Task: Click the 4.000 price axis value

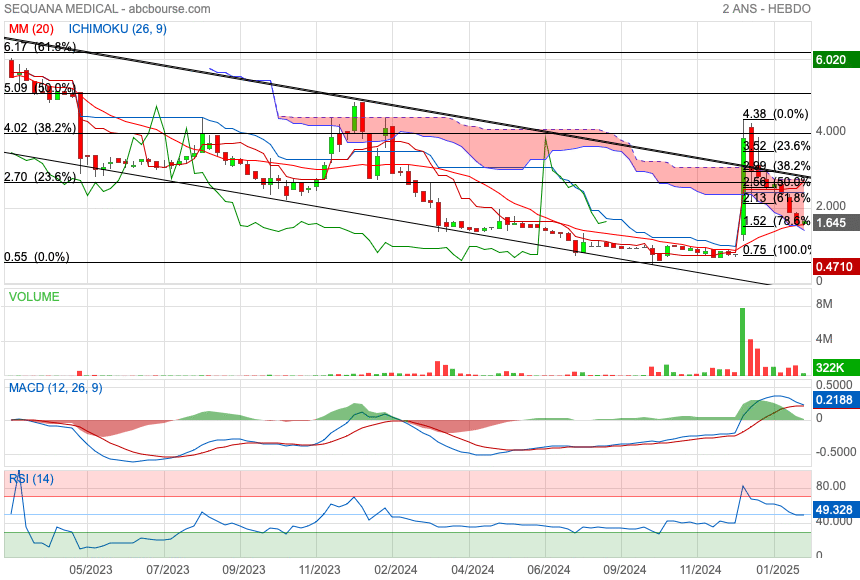Action: 831,131
